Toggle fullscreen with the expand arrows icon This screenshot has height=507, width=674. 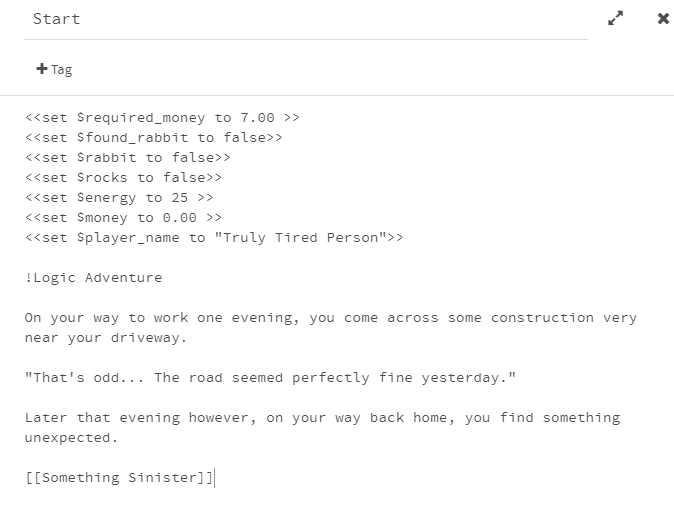[616, 18]
